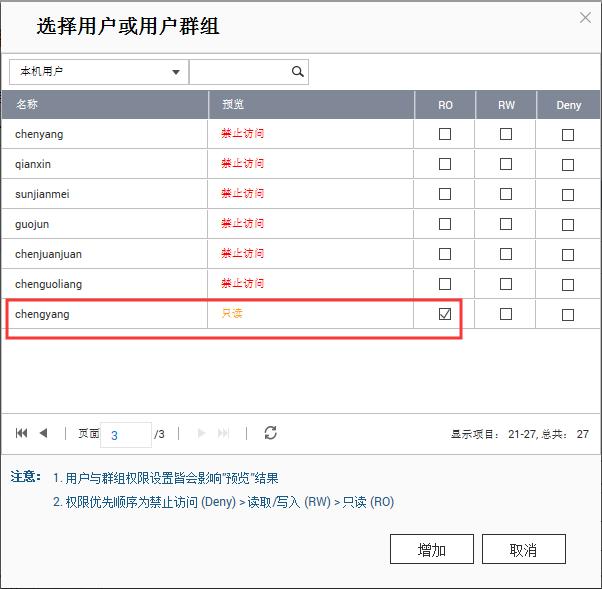
Task: Select the chenguoliang user name
Action: point(48,285)
